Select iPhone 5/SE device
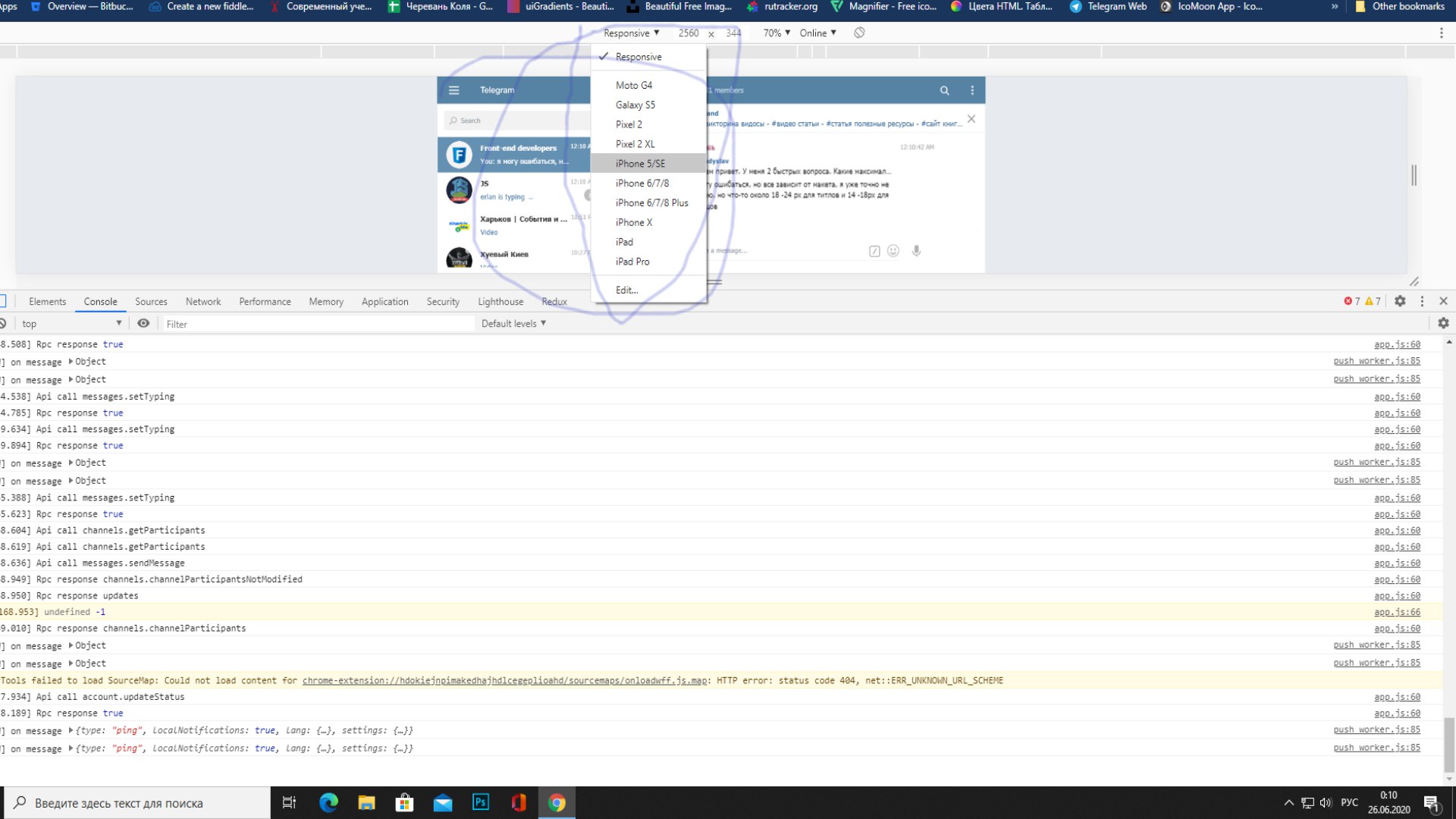 pos(649,164)
